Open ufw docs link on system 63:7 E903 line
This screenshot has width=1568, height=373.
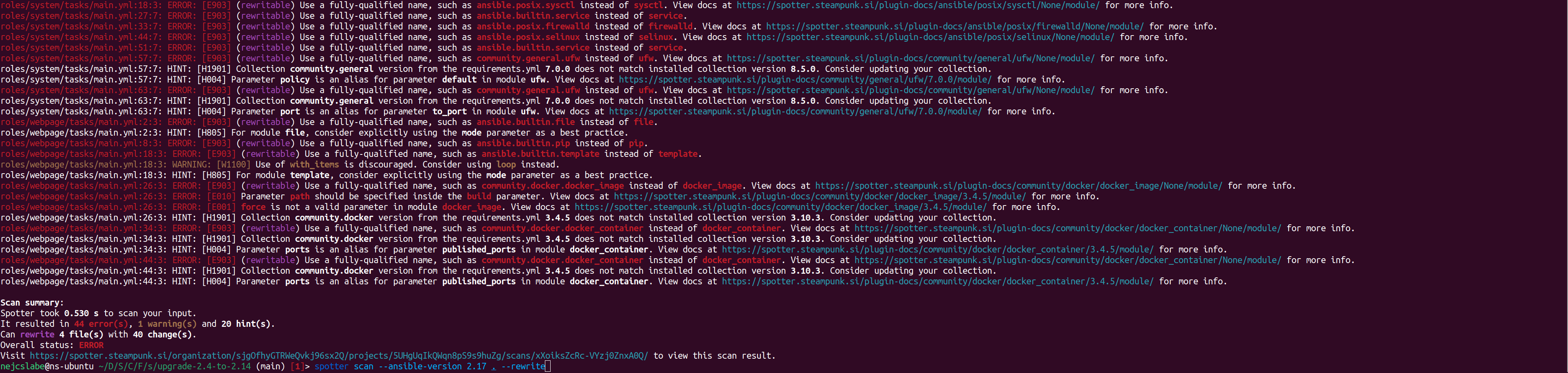point(911,91)
